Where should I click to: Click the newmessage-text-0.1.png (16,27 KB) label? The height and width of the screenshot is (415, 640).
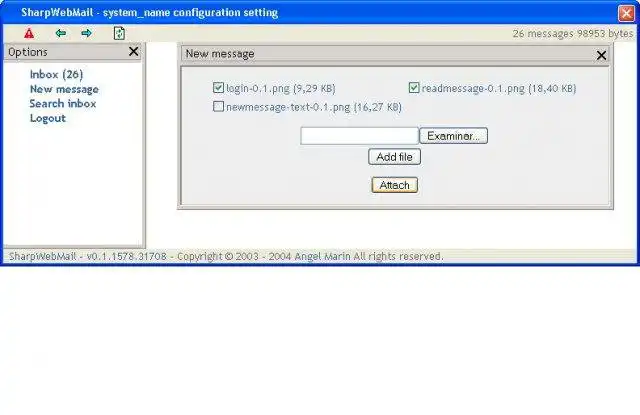[x=314, y=107]
